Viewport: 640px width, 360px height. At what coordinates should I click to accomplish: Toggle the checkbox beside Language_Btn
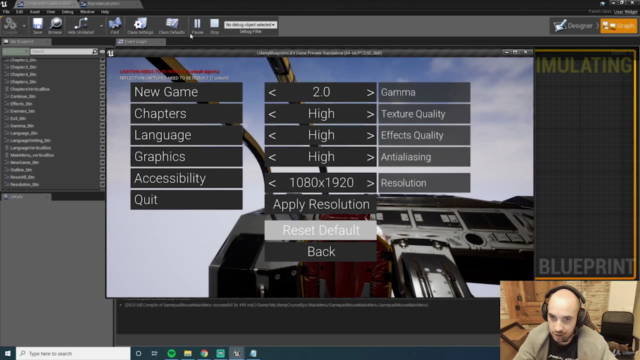click(102, 133)
